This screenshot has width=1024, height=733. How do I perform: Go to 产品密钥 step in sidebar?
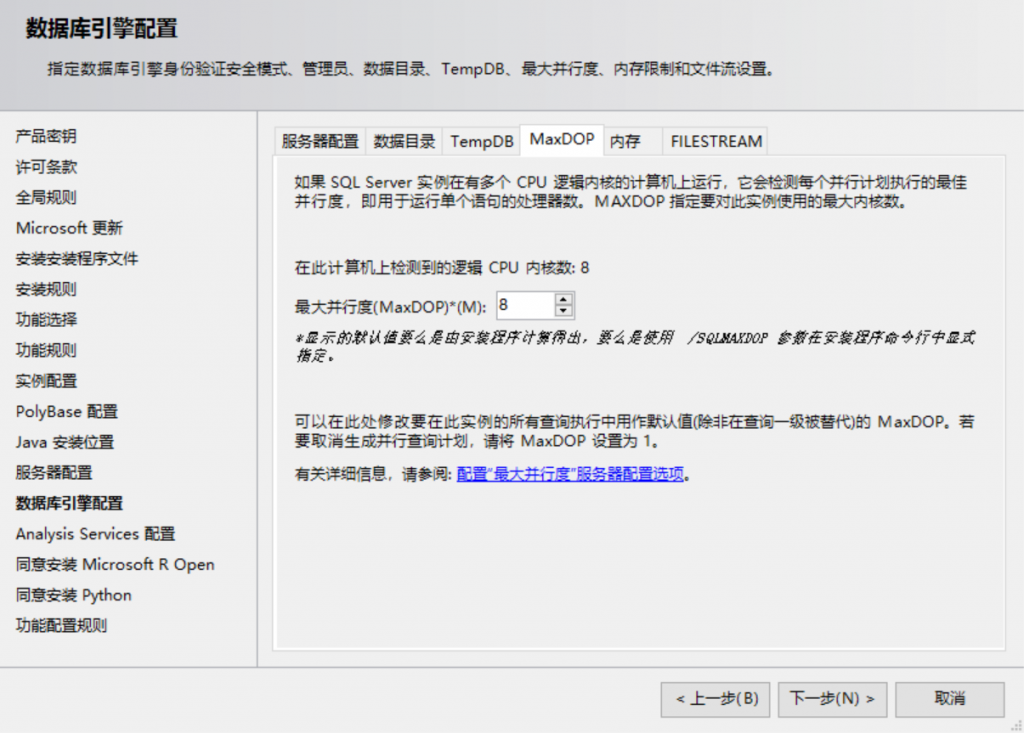(x=46, y=136)
